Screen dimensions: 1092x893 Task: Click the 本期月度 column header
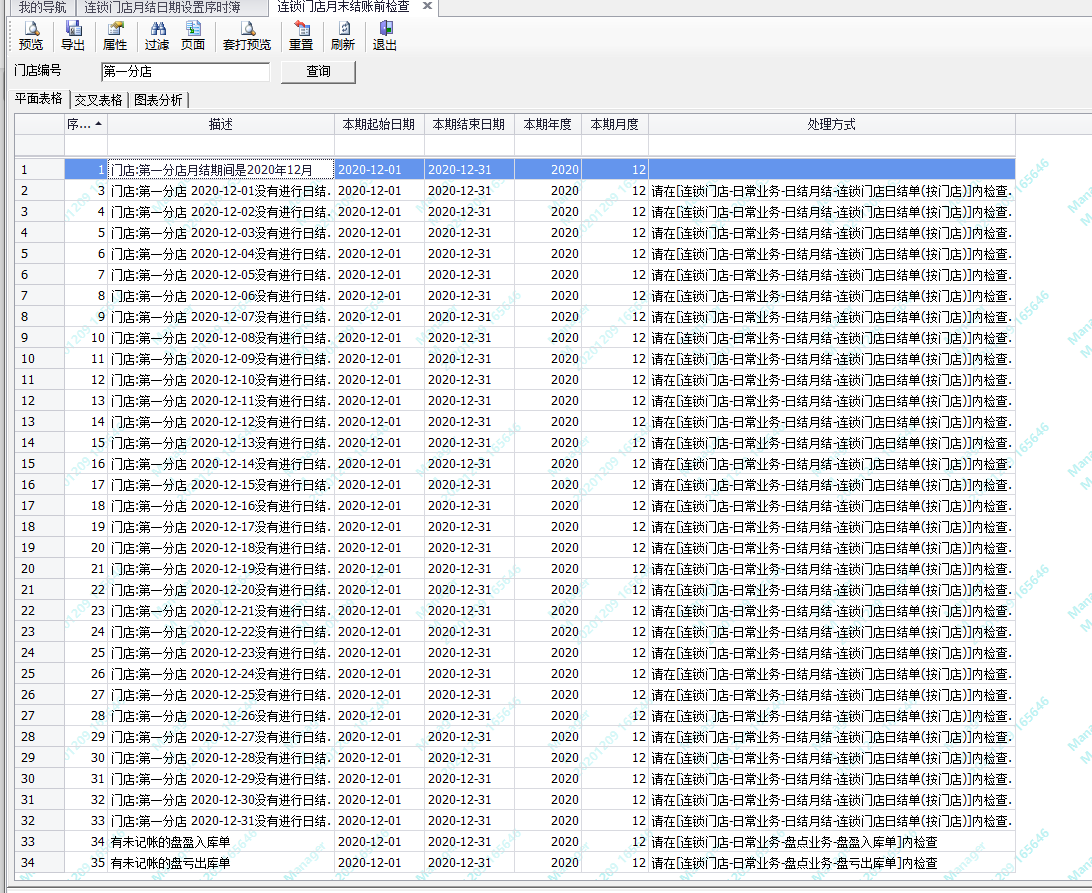(614, 125)
